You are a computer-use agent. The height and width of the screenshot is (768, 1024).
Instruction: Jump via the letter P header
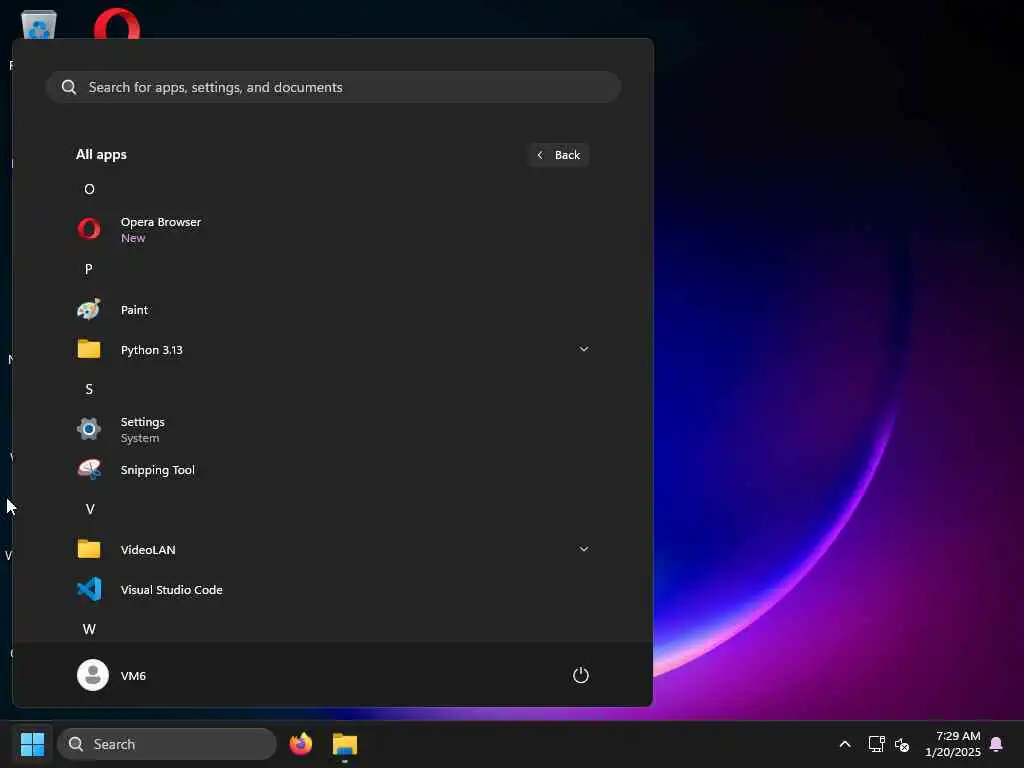point(89,269)
